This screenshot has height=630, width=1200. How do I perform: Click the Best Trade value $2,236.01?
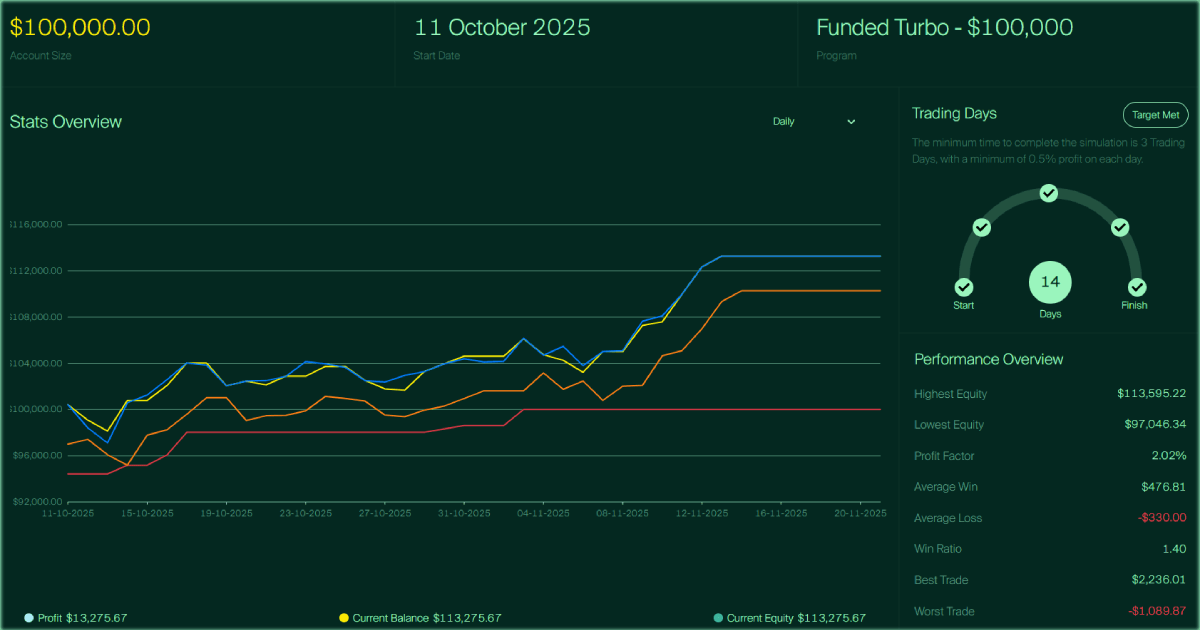point(1158,580)
